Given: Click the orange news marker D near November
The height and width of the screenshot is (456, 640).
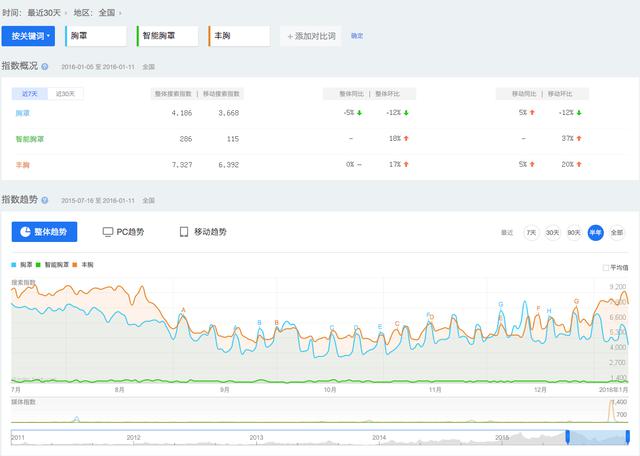Looking at the screenshot, I should 432,317.
